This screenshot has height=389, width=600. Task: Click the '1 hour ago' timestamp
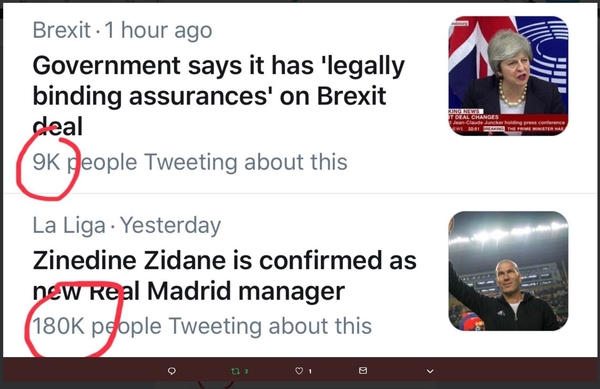pyautogui.click(x=158, y=30)
